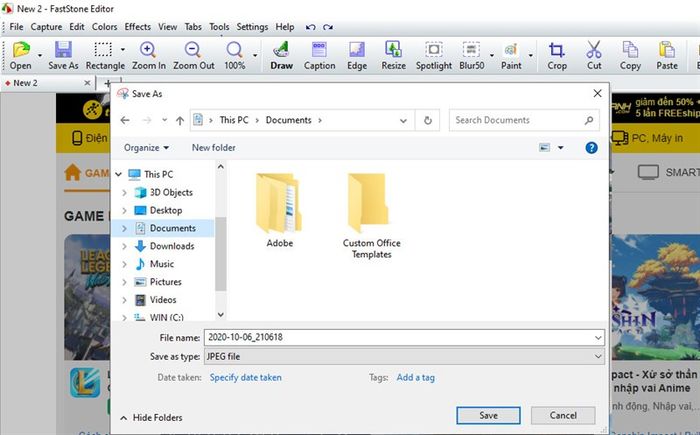Open the help icon in dialog
Viewport: 700px width, 435px height.
point(591,147)
